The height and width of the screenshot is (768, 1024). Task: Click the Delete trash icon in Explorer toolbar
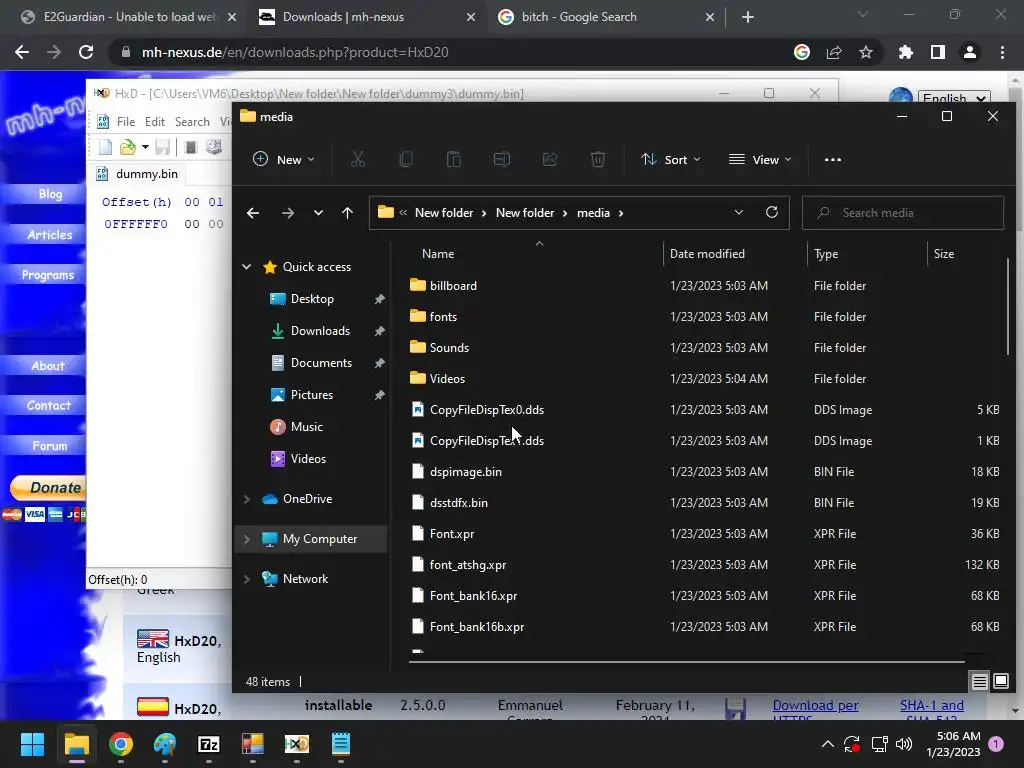coord(598,159)
